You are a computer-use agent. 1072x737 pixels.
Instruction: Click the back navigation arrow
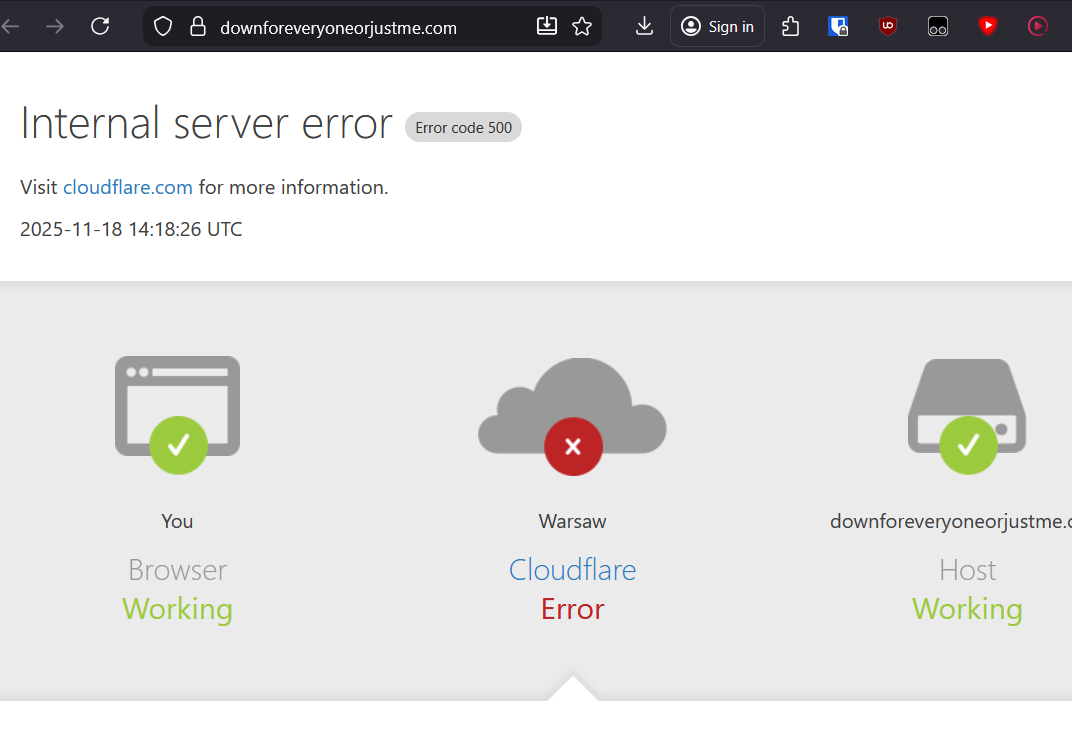[11, 26]
